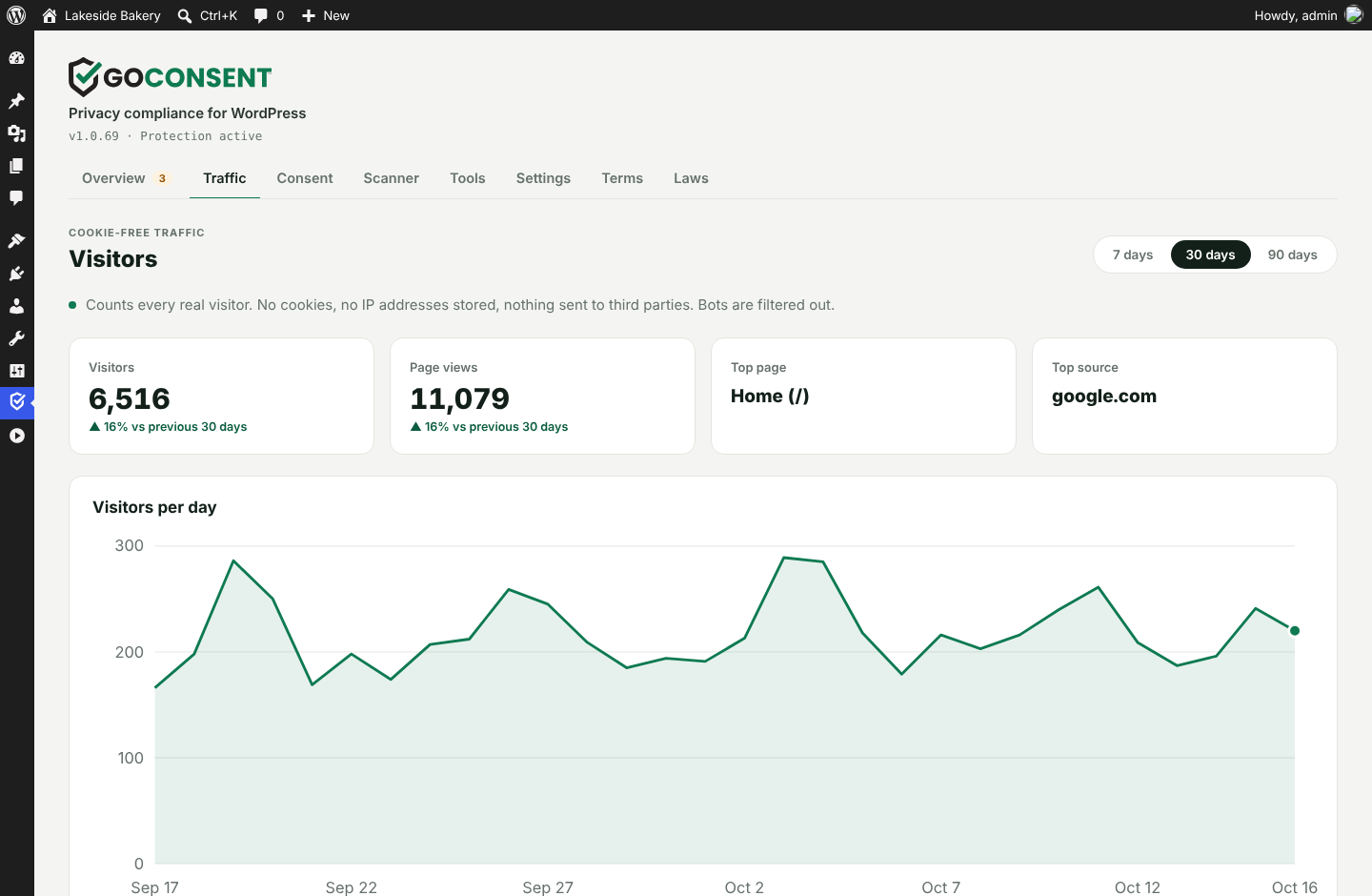
Task: Click the admin avatar image
Action: (1354, 15)
